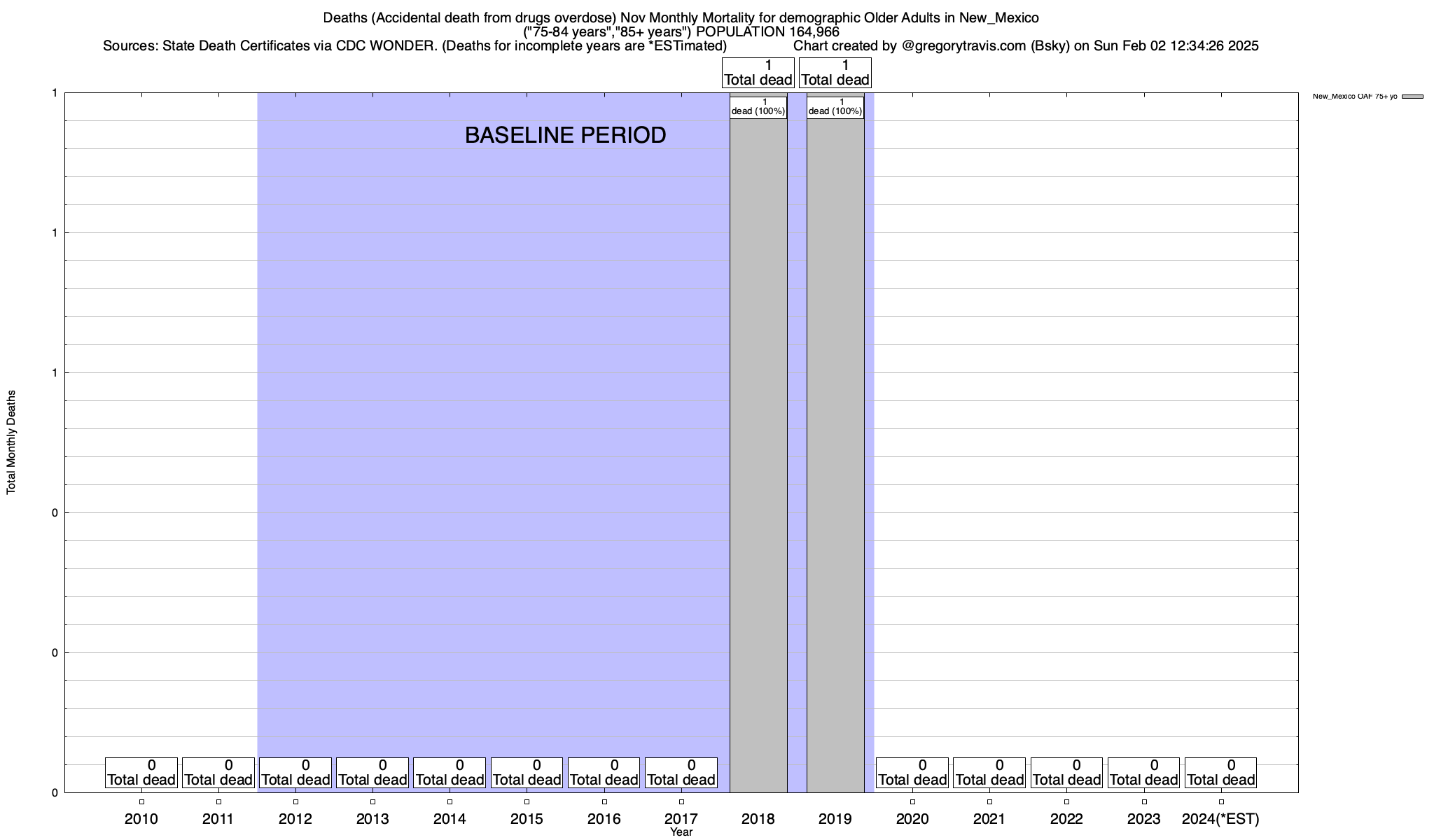Click the 'Total Monthly Deaths' axis title
Viewport: 1434px width, 840px height.
[11, 442]
